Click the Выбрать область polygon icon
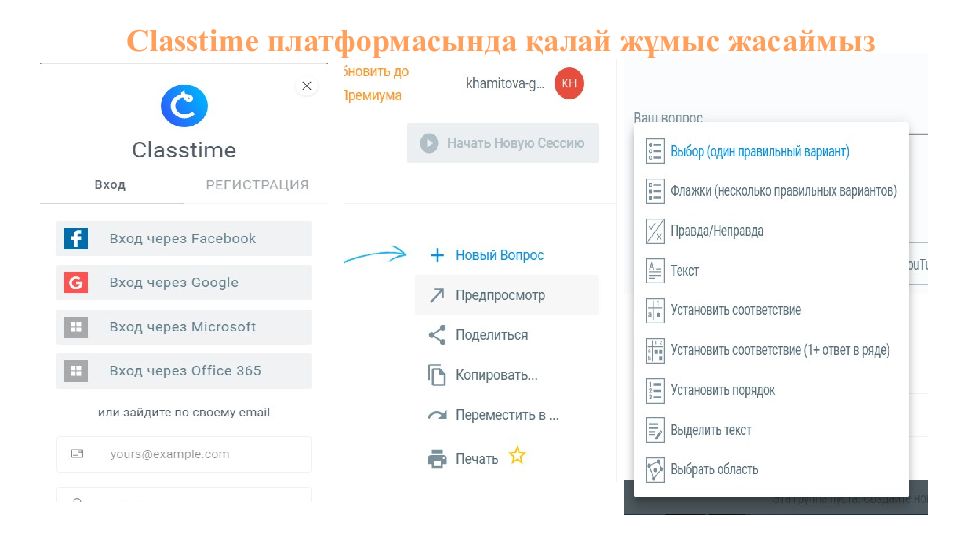The height and width of the screenshot is (540, 960). pyautogui.click(x=655, y=470)
